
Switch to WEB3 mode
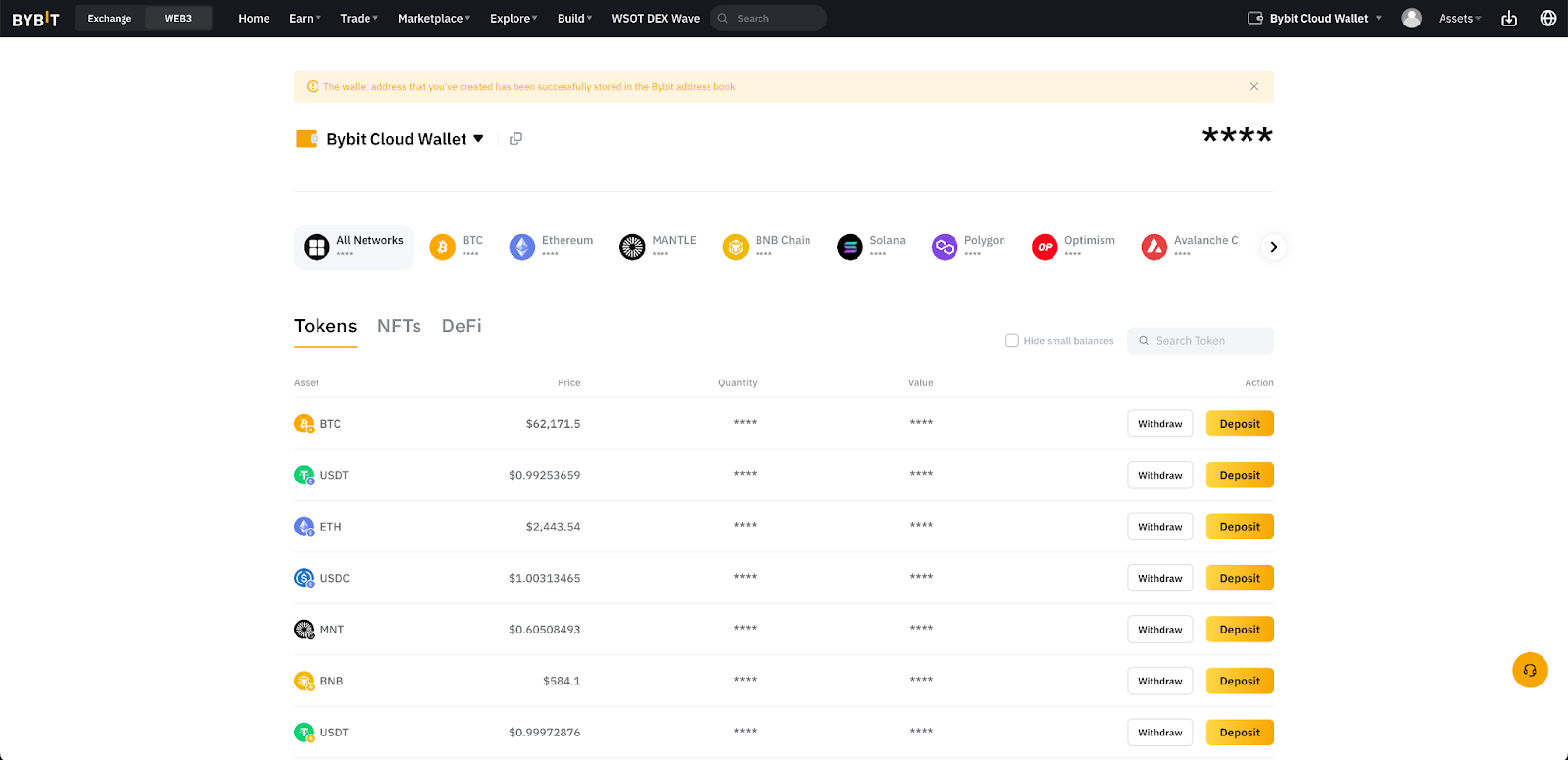click(178, 19)
